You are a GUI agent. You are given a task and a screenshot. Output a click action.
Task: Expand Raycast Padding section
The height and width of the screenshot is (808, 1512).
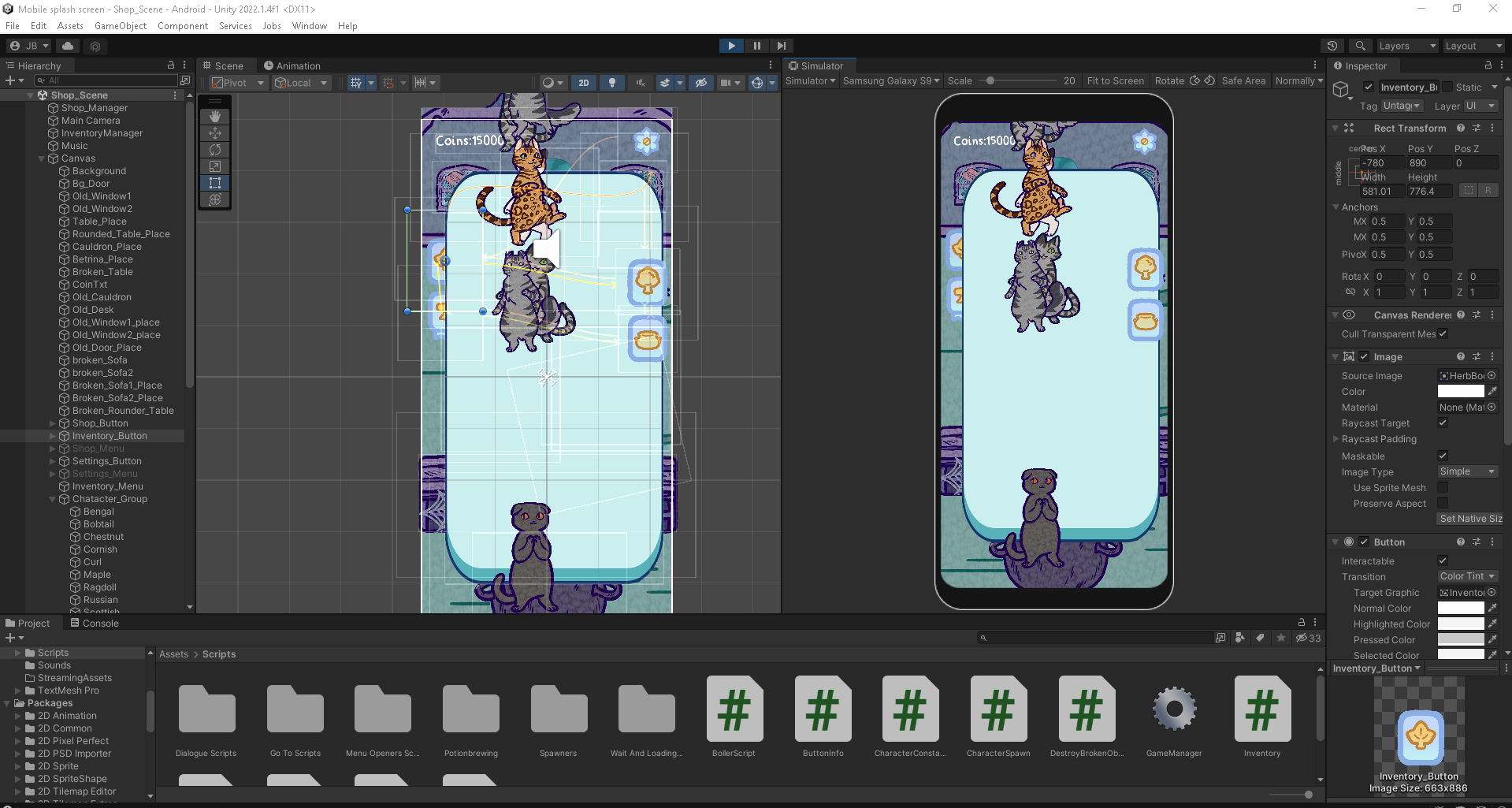[1336, 439]
